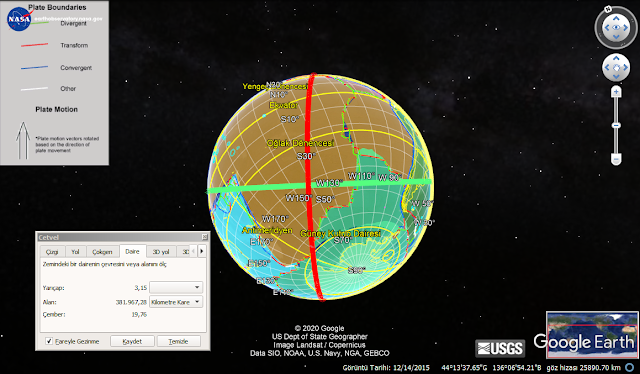The image size is (640, 374).
Task: Click the look-left arrow on the Look joystick
Action: tap(607, 28)
